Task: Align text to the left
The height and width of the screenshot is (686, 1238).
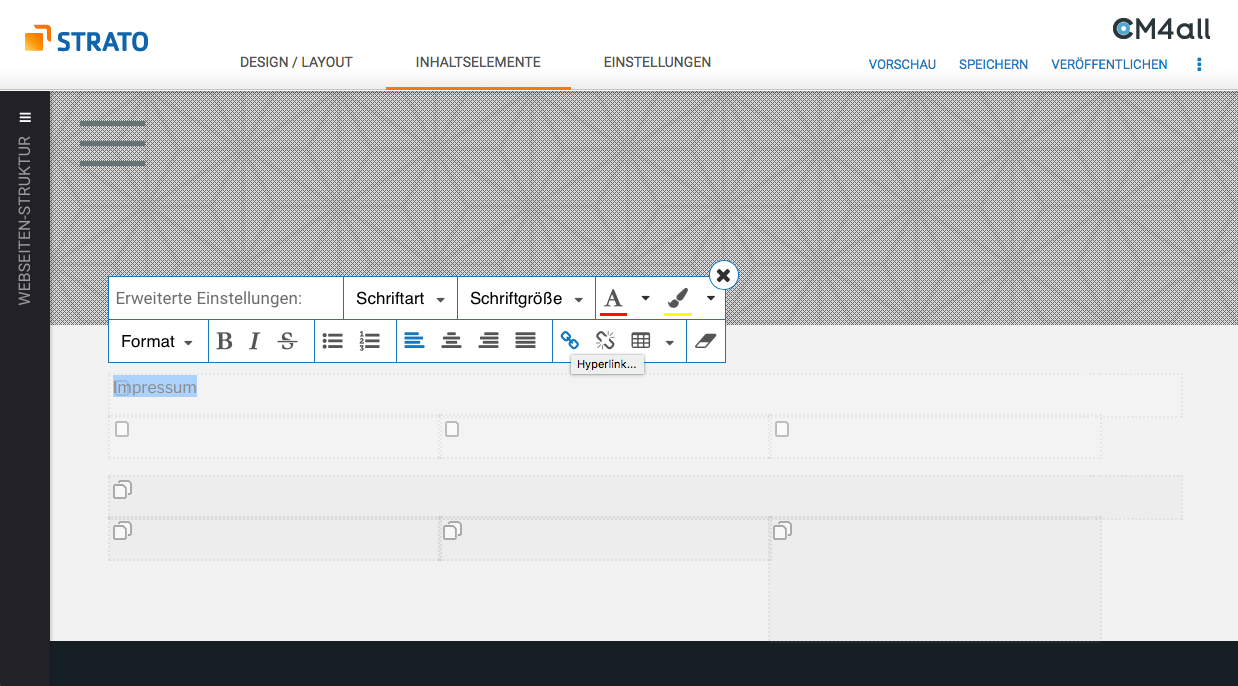Action: (x=414, y=341)
